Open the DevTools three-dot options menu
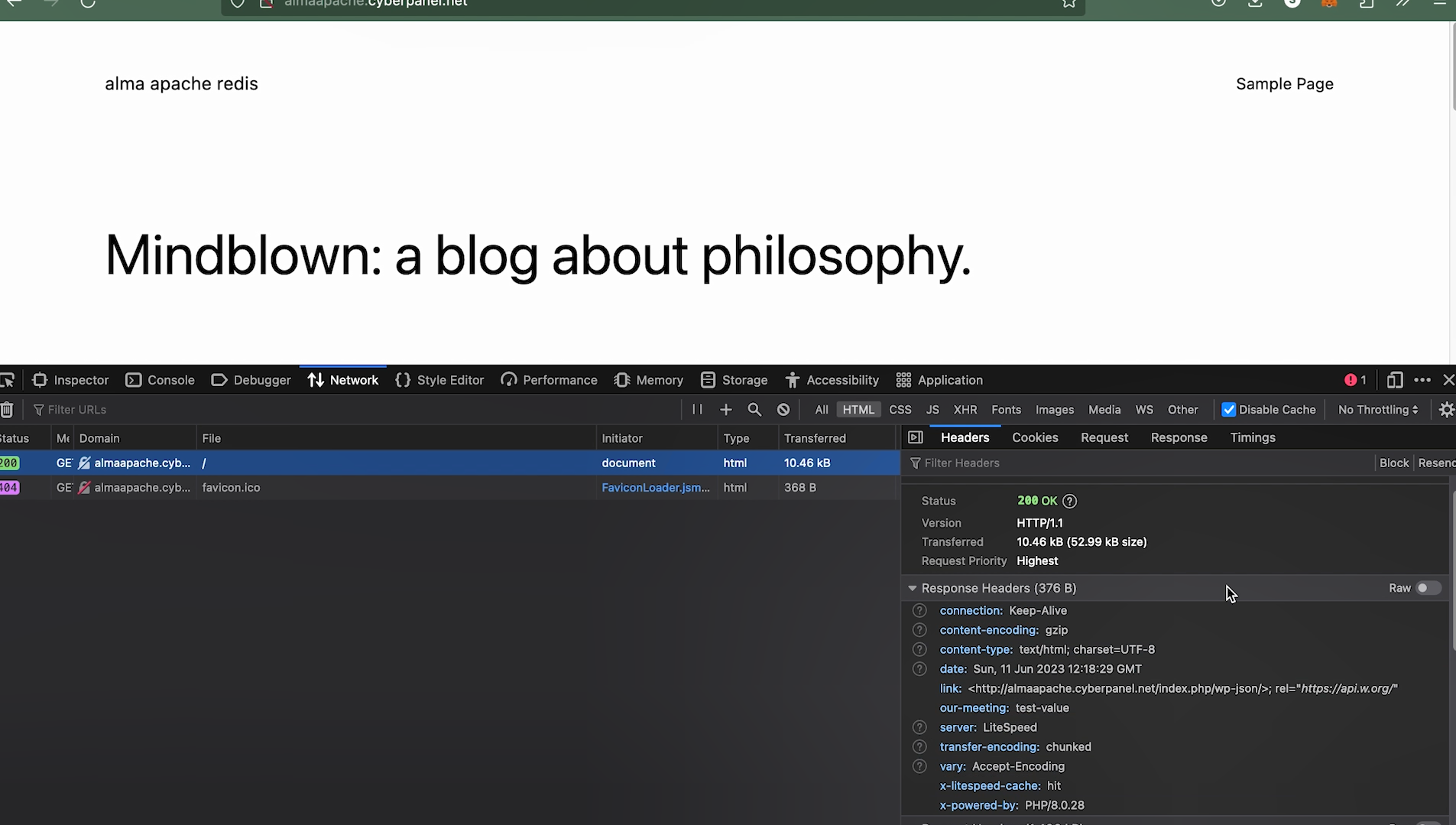1456x825 pixels. click(x=1422, y=380)
